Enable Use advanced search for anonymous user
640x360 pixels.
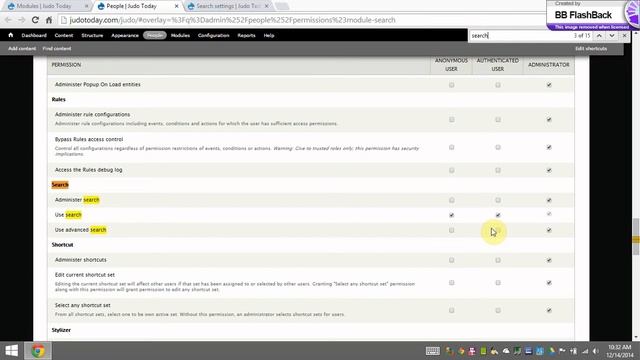(x=451, y=230)
